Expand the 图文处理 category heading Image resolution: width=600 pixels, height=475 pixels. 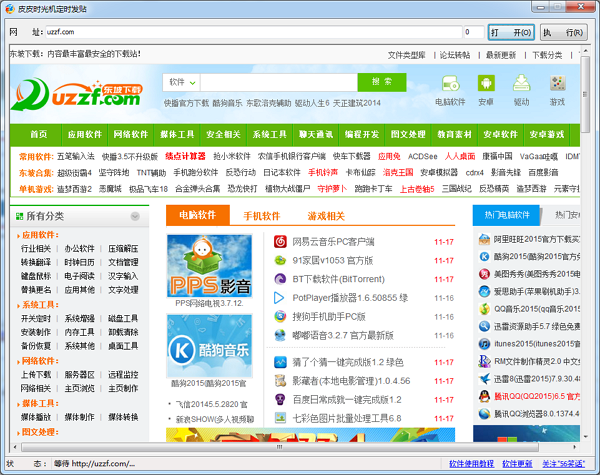(40, 432)
